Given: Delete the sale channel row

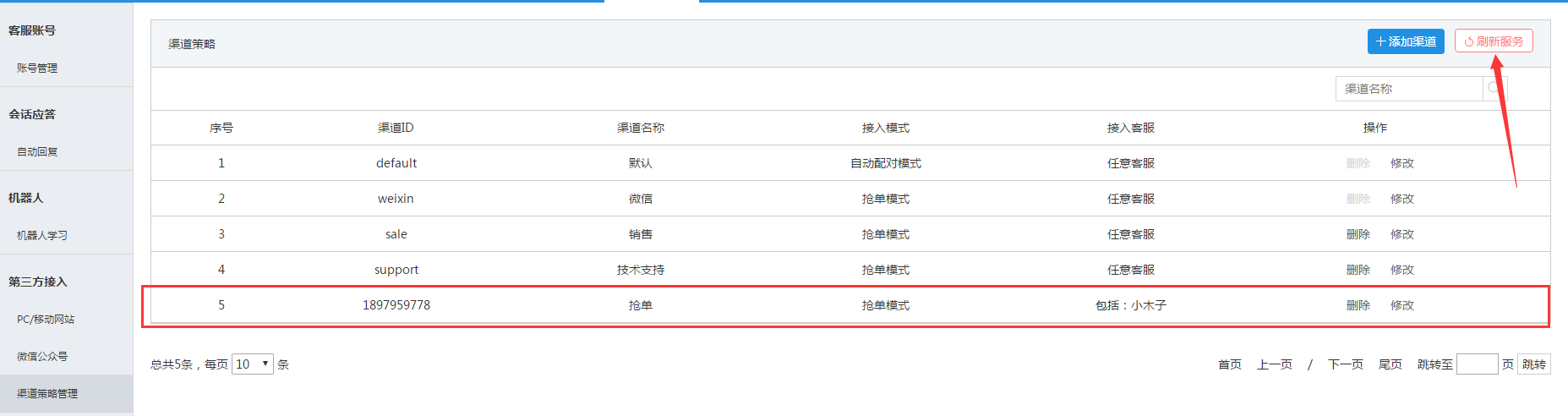Looking at the screenshot, I should pyautogui.click(x=1358, y=234).
